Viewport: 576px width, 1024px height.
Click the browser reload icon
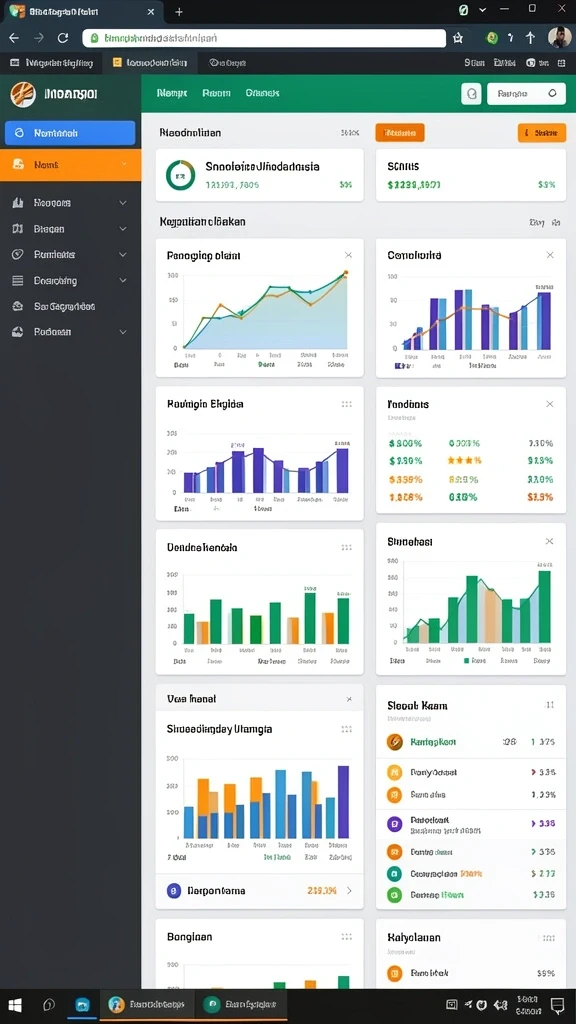pyautogui.click(x=63, y=38)
